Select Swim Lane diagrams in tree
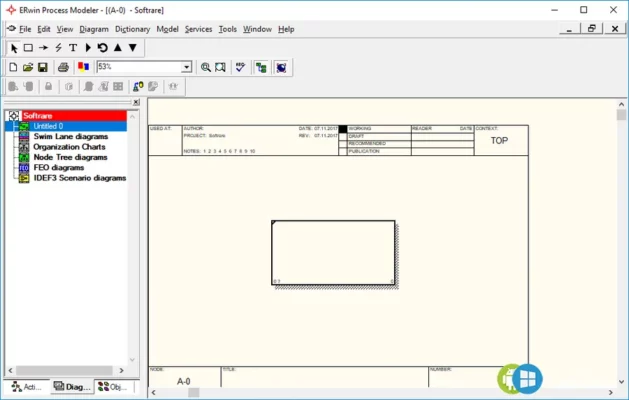The width and height of the screenshot is (629, 400). click(71, 136)
